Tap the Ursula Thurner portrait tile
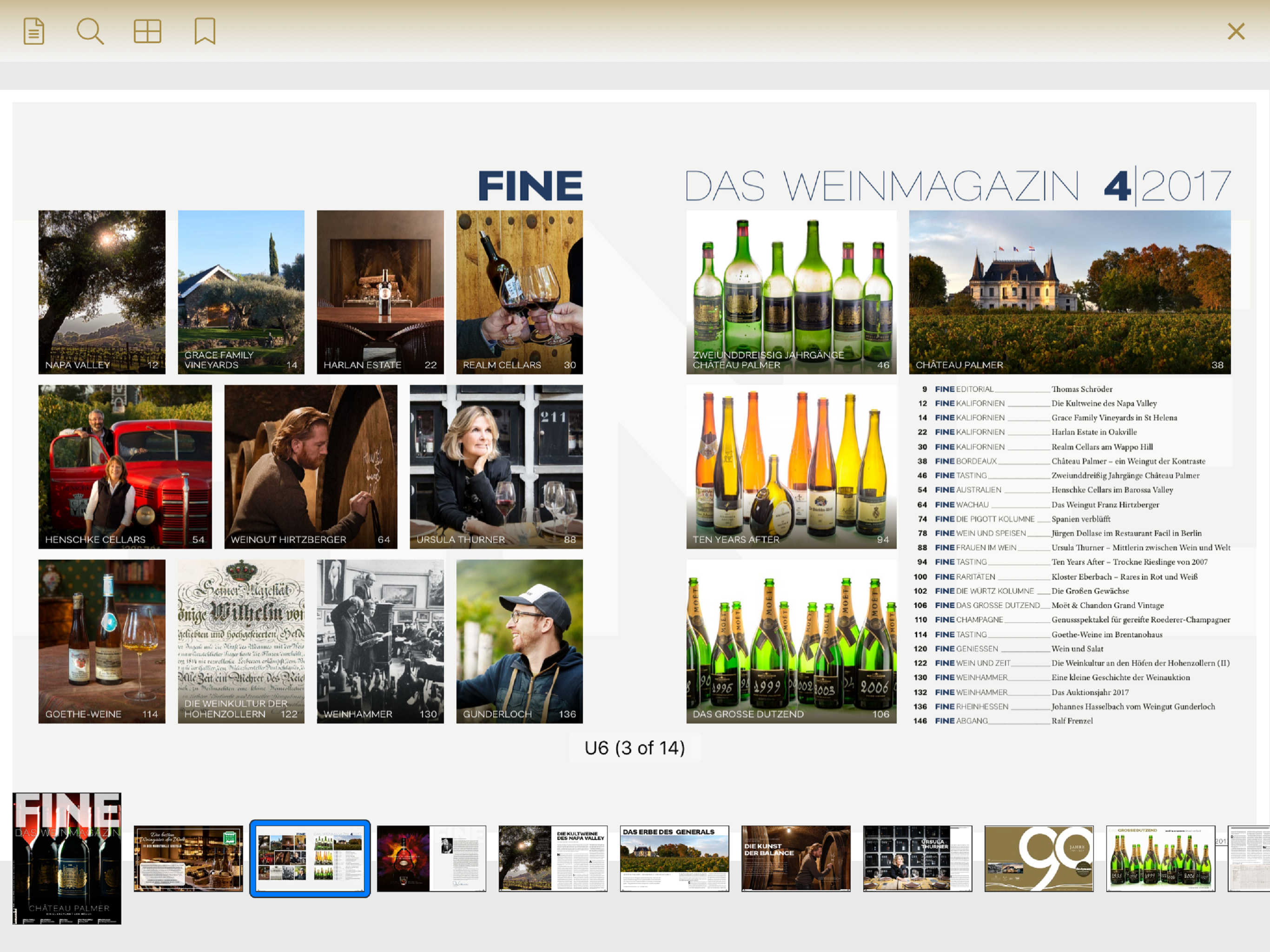 (x=496, y=467)
